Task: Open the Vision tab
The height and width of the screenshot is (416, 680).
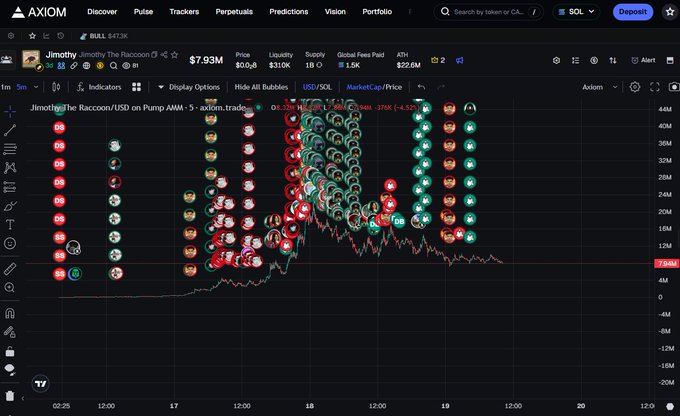Action: 335,12
